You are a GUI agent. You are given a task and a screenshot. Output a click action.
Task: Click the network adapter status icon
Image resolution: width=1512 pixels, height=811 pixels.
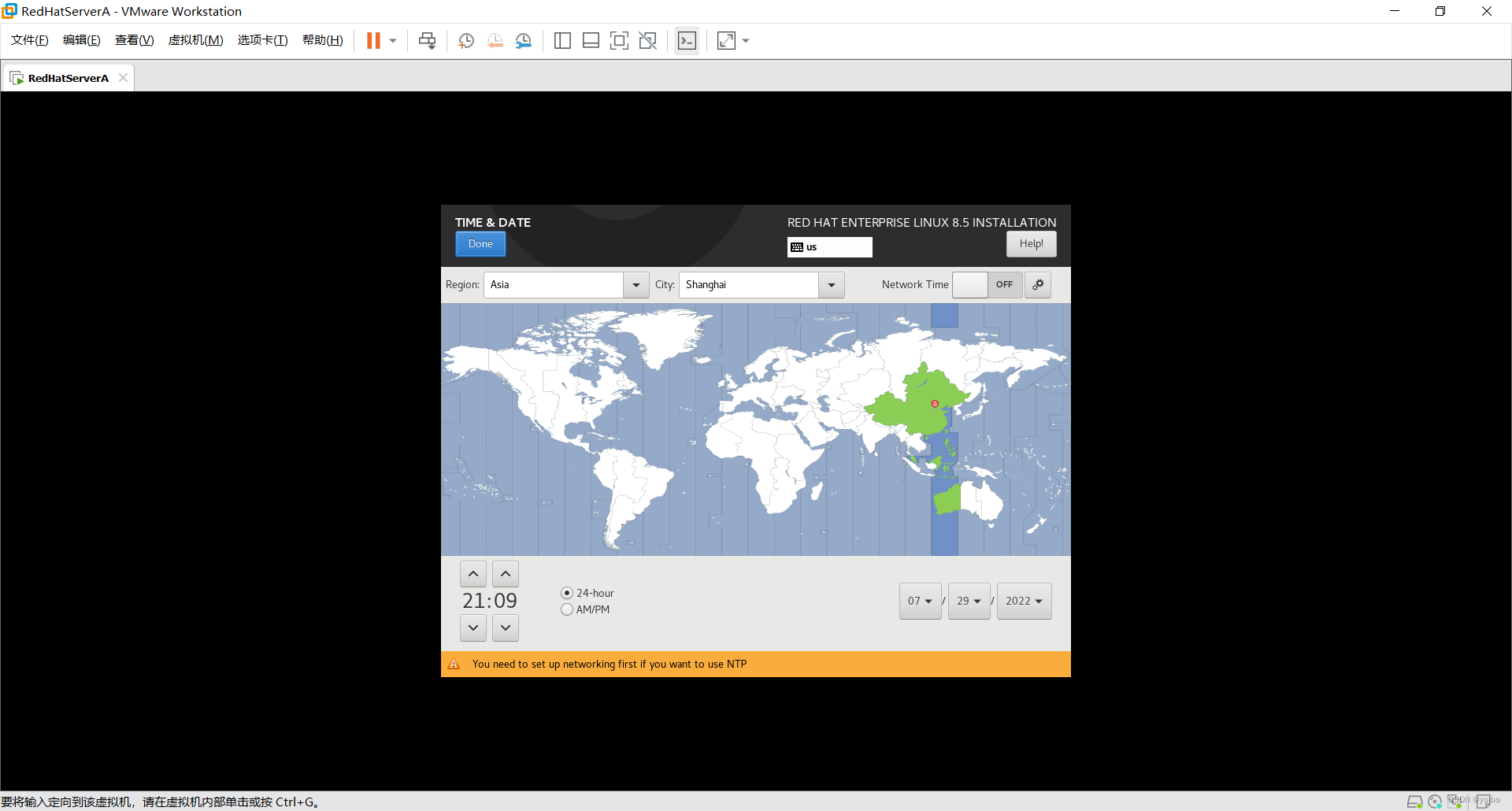pyautogui.click(x=1455, y=802)
